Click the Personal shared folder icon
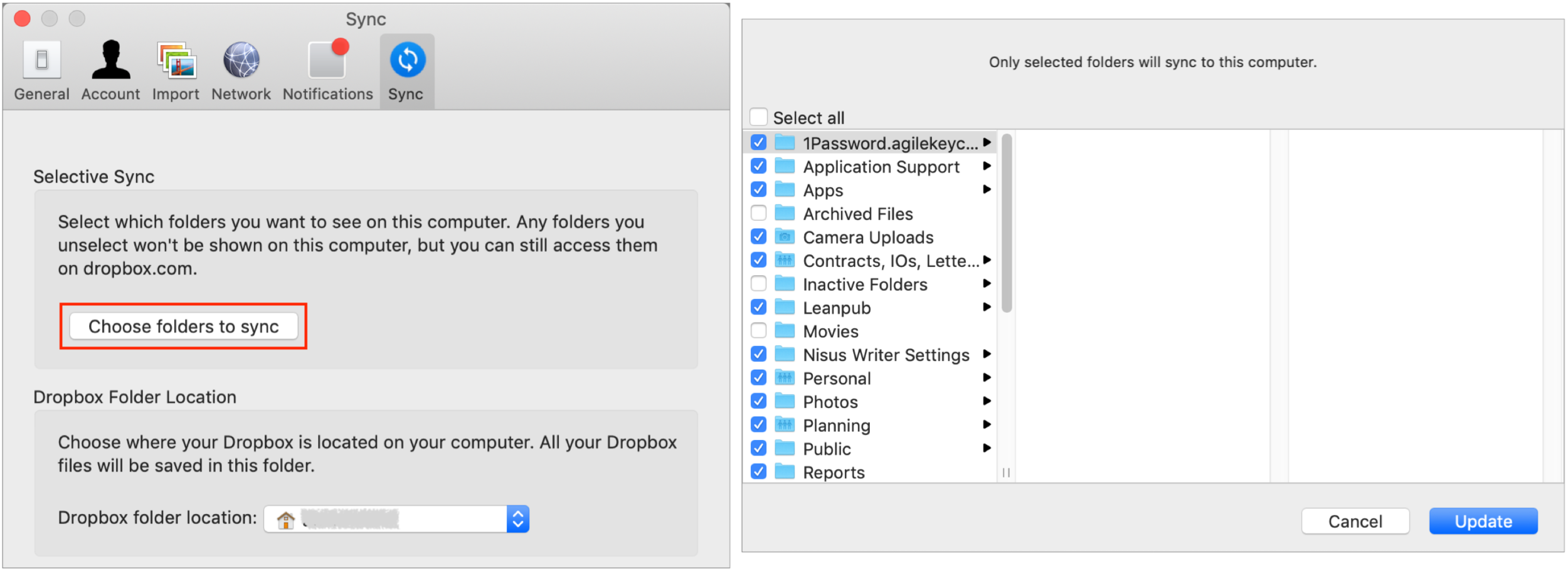This screenshot has width=1568, height=571. point(785,377)
